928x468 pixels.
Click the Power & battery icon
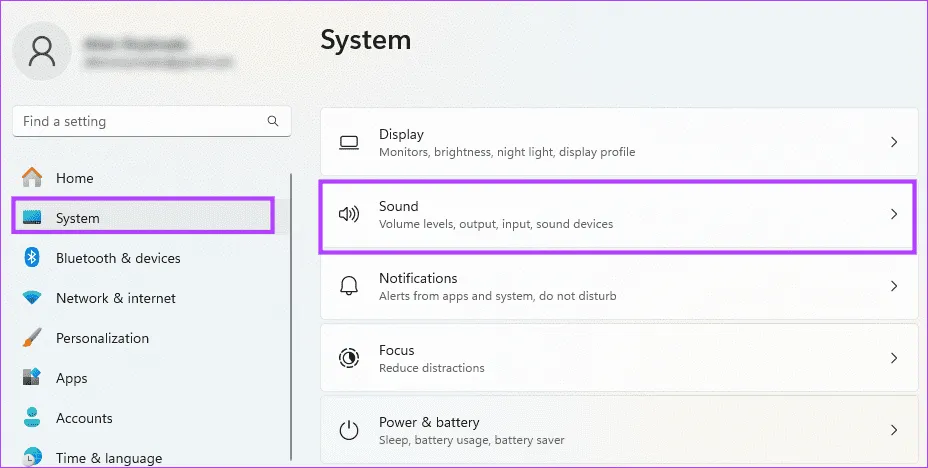pyautogui.click(x=349, y=430)
